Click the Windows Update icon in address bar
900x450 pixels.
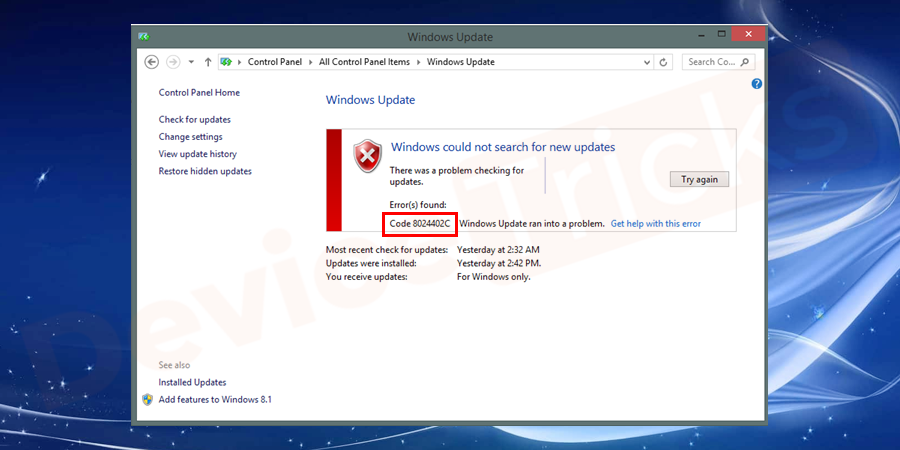pyautogui.click(x=226, y=62)
